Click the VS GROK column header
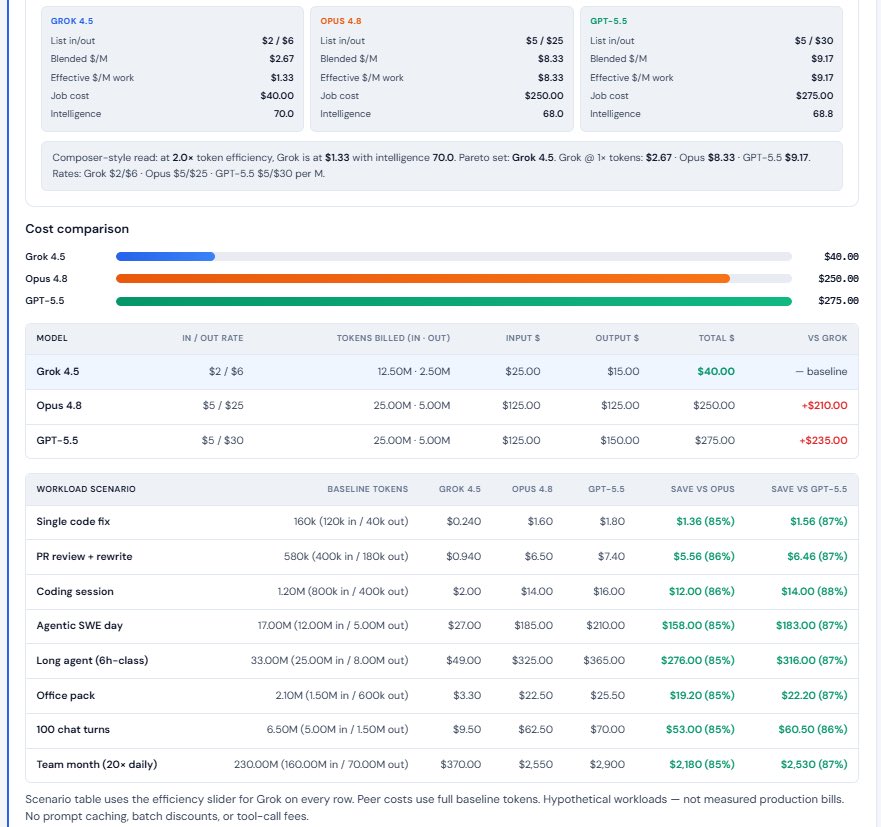This screenshot has width=881, height=827. point(827,338)
